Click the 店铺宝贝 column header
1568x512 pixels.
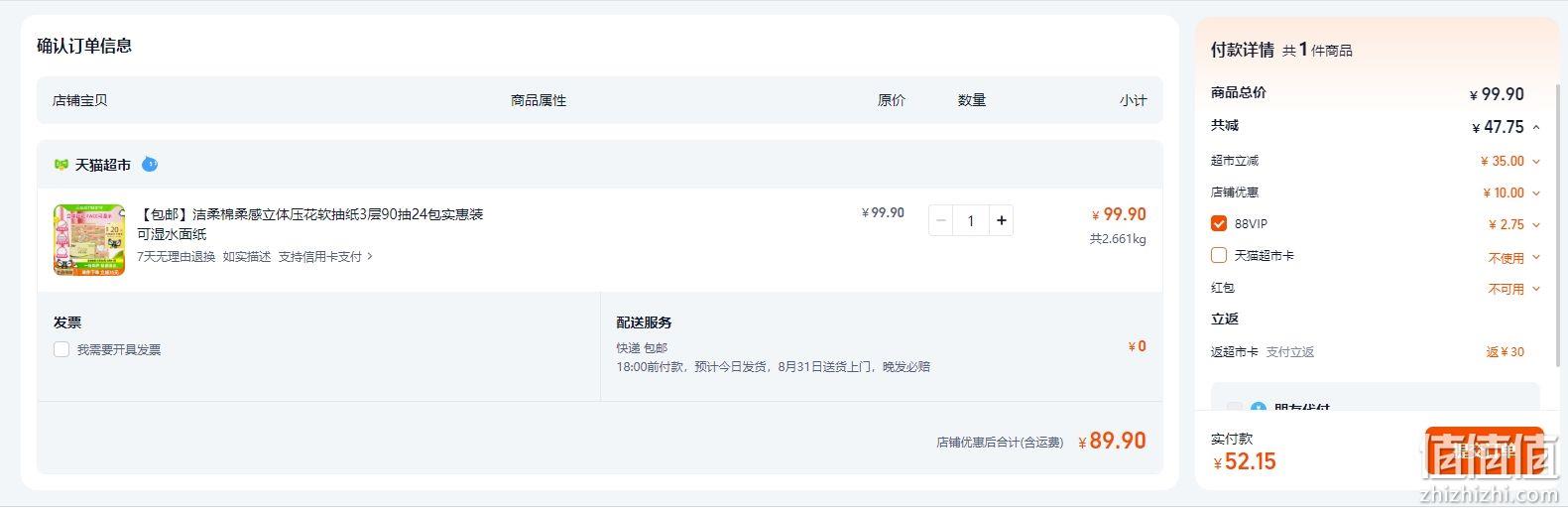coord(80,100)
